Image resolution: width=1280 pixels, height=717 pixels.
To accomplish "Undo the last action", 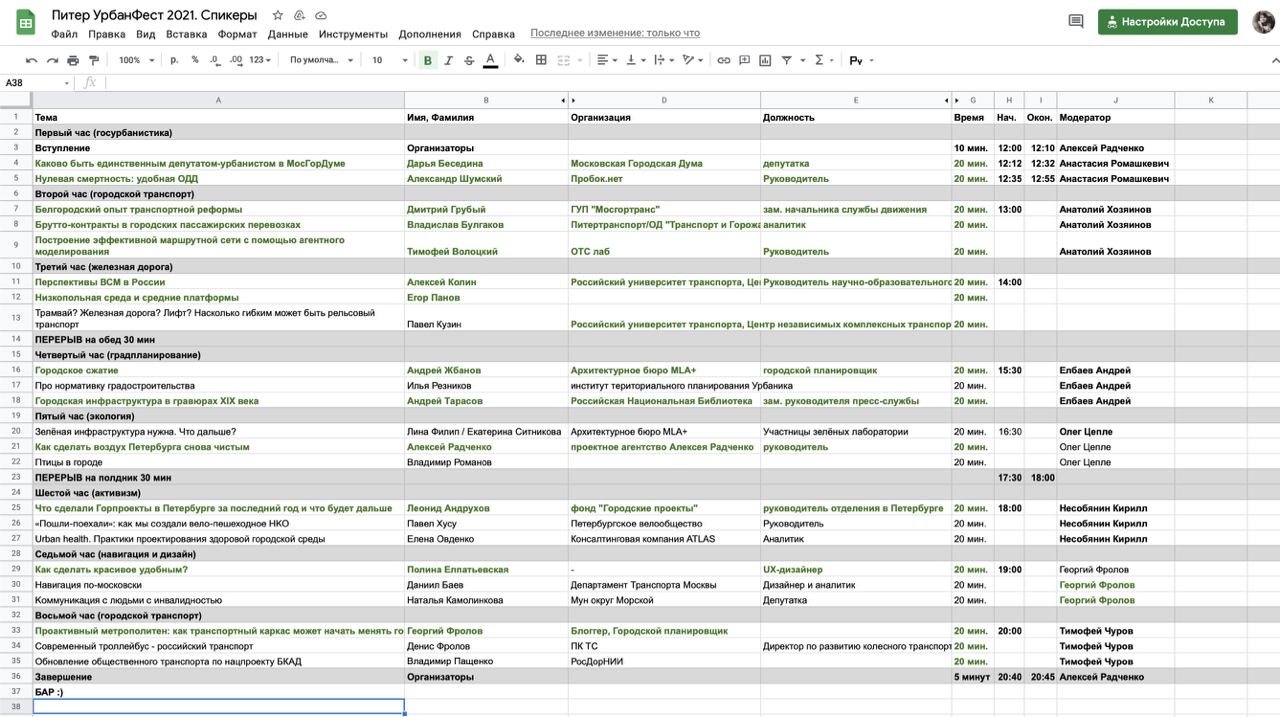I will click(x=31, y=60).
